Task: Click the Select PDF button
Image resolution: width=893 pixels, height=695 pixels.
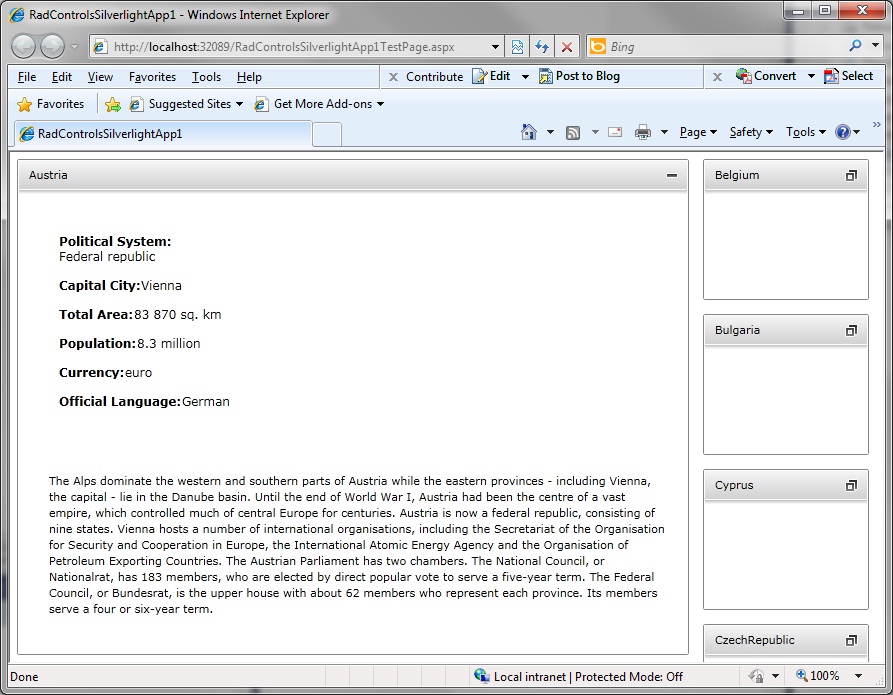Action: pyautogui.click(x=848, y=76)
